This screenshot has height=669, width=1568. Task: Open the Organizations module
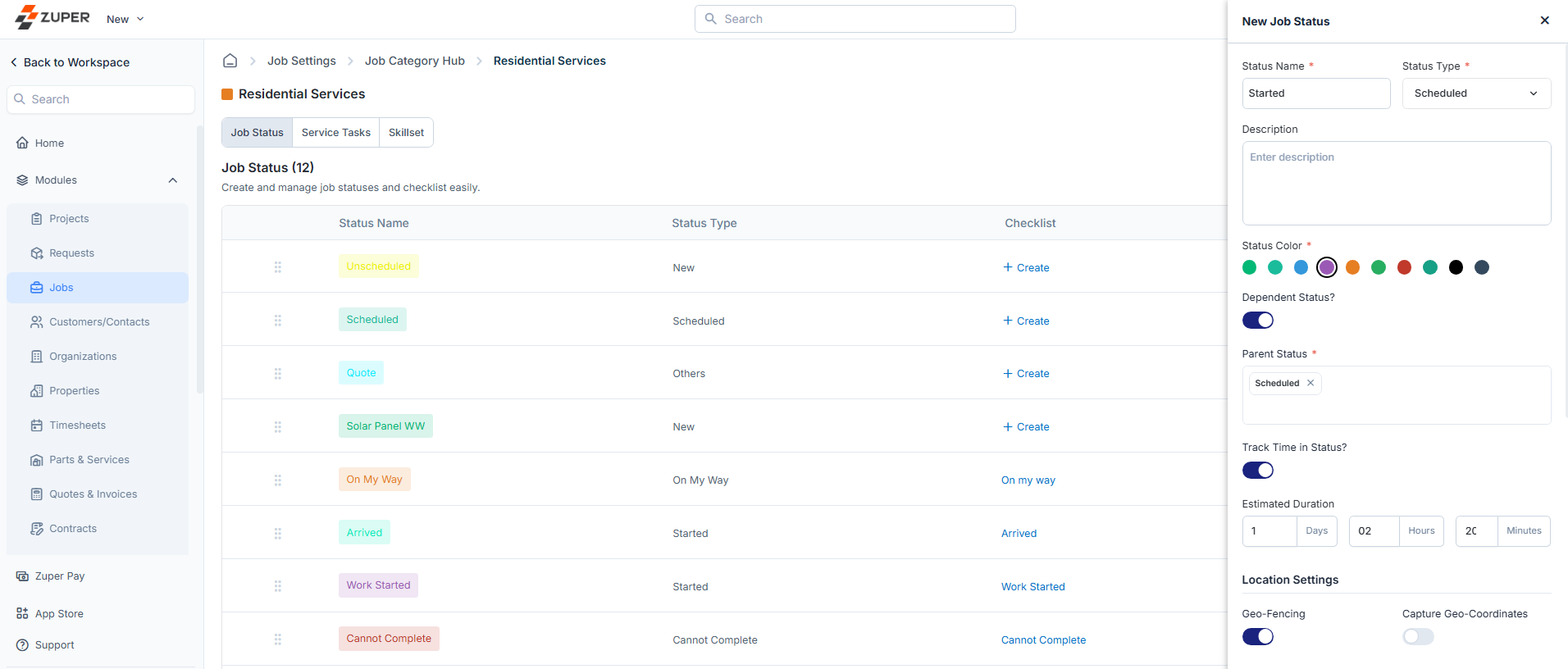(x=98, y=357)
